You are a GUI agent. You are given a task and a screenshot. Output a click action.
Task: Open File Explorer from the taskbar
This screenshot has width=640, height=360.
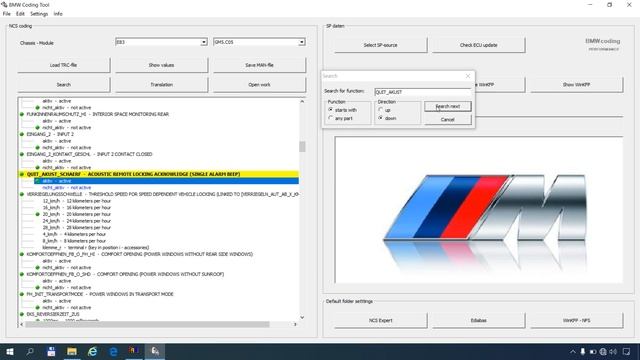(72, 351)
